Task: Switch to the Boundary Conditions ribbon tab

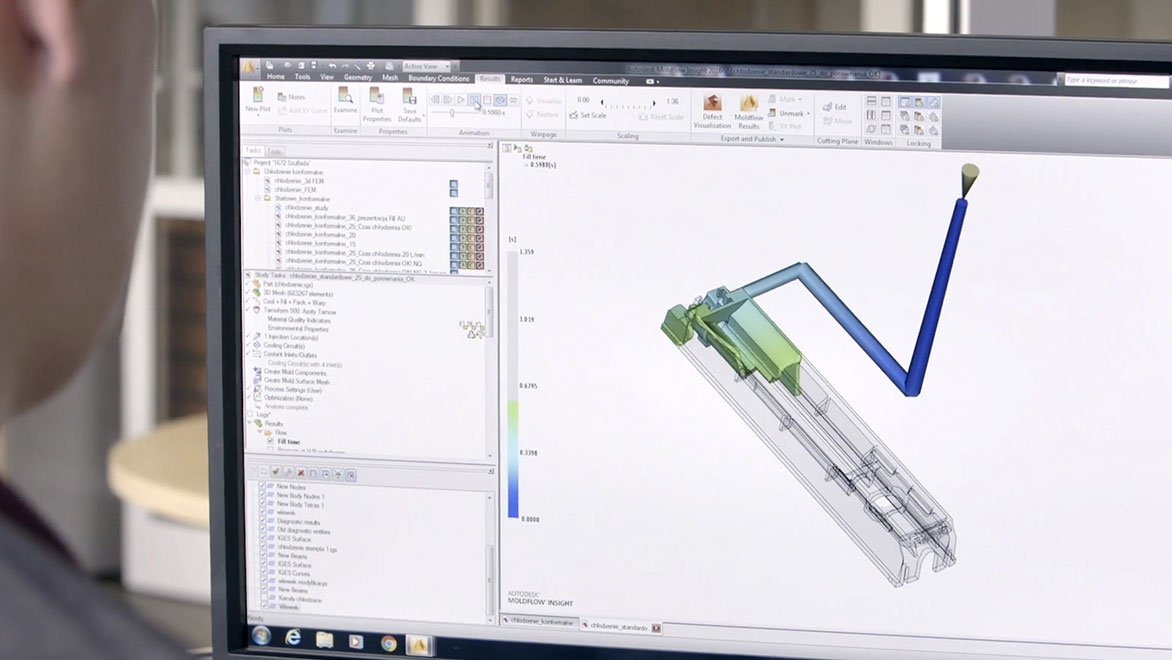Action: pos(438,78)
